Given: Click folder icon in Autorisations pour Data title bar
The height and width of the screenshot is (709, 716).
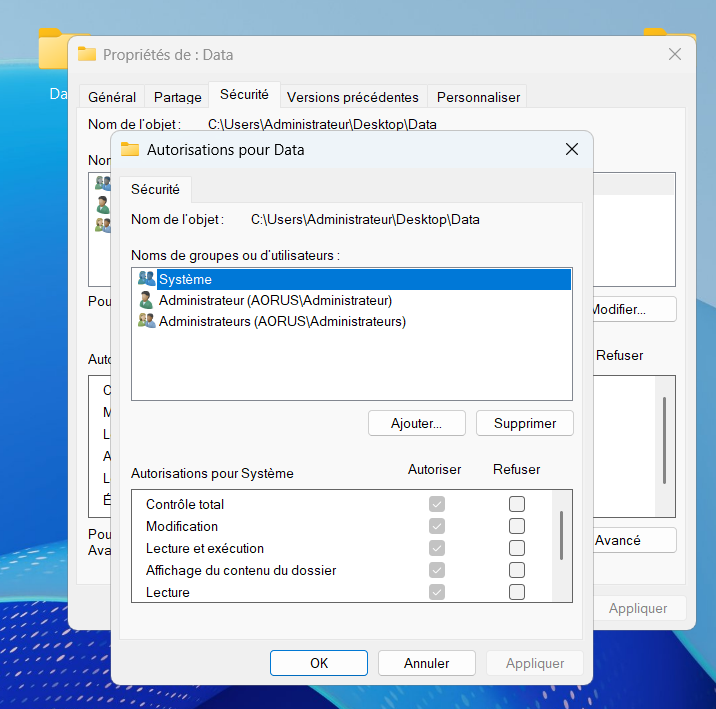Looking at the screenshot, I should (130, 150).
